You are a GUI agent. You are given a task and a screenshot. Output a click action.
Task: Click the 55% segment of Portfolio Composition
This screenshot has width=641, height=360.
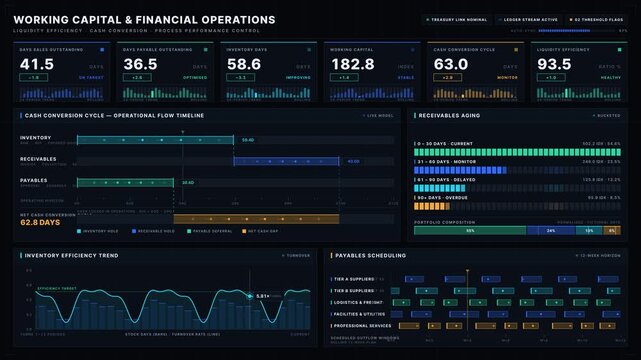pos(470,231)
